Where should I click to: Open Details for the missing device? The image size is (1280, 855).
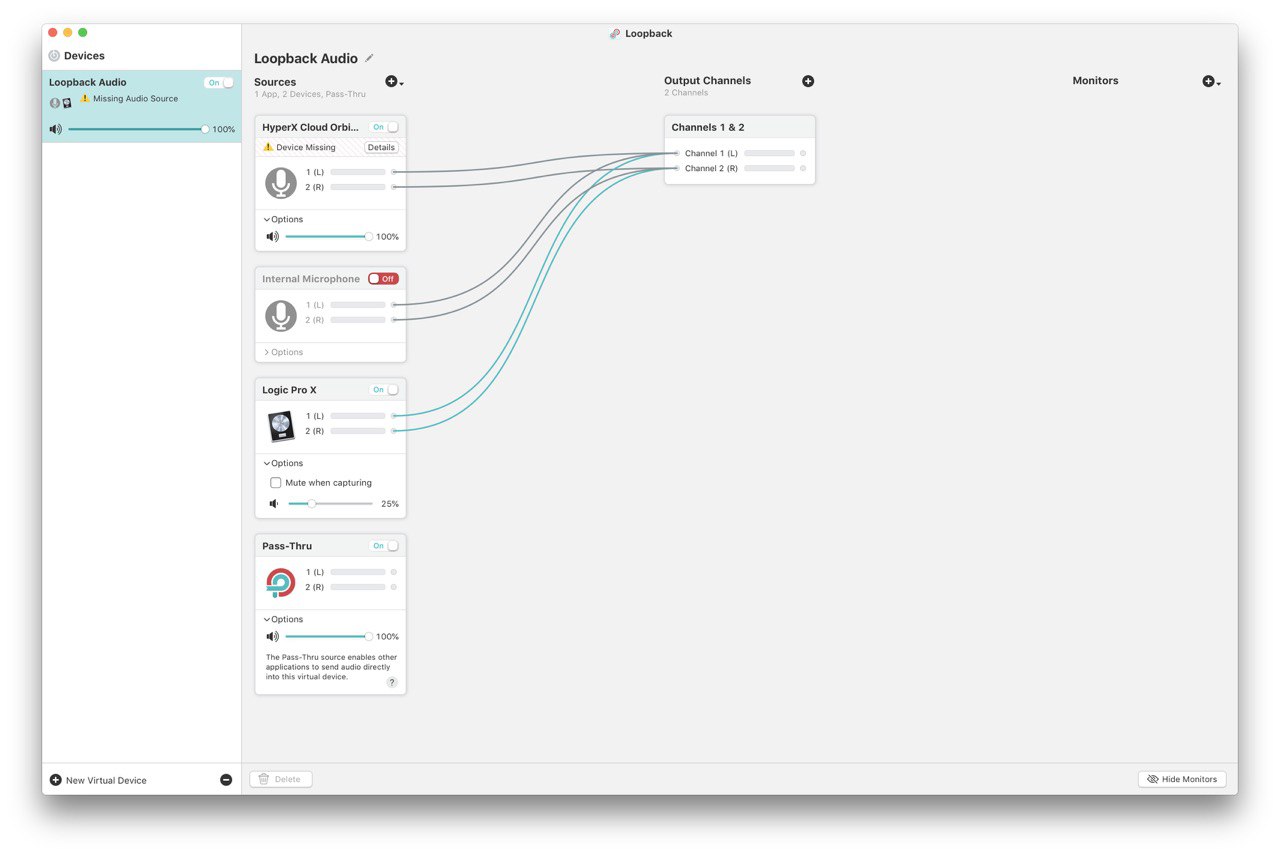381,147
